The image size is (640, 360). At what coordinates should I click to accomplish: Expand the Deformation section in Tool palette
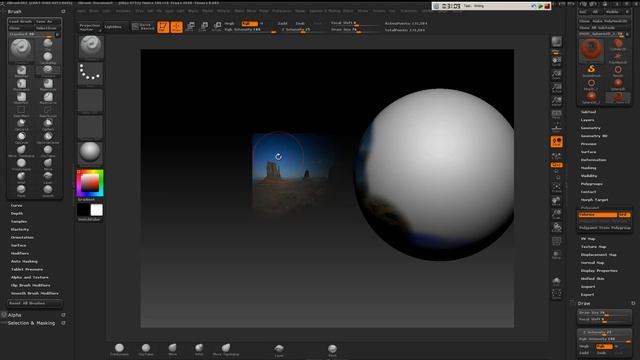(x=593, y=160)
